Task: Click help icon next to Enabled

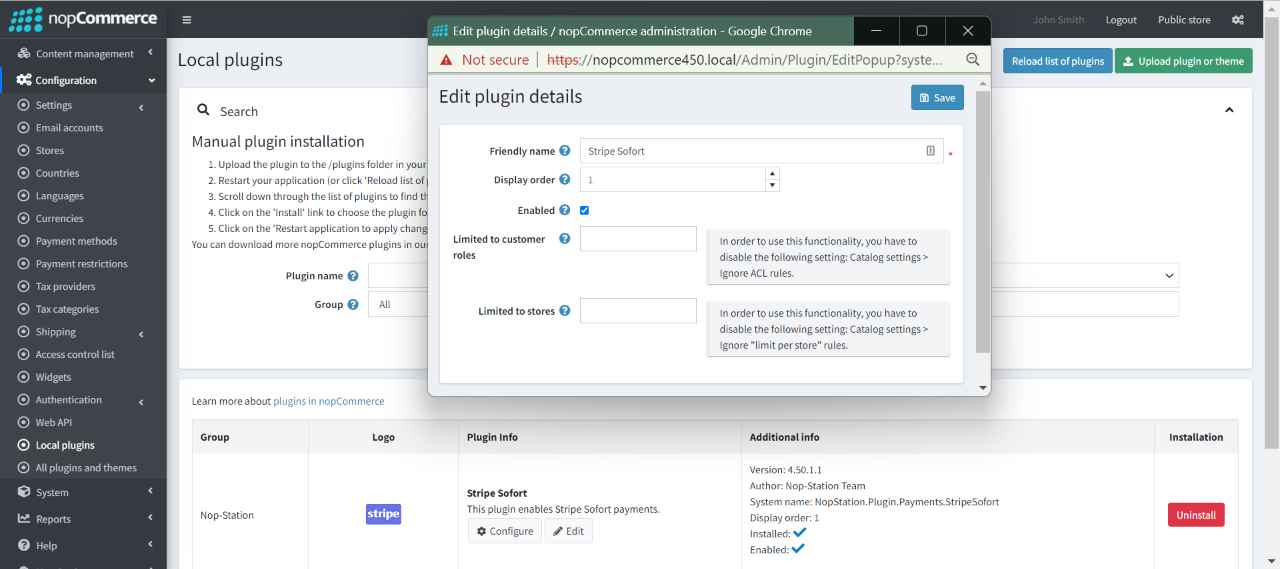Action: point(564,210)
